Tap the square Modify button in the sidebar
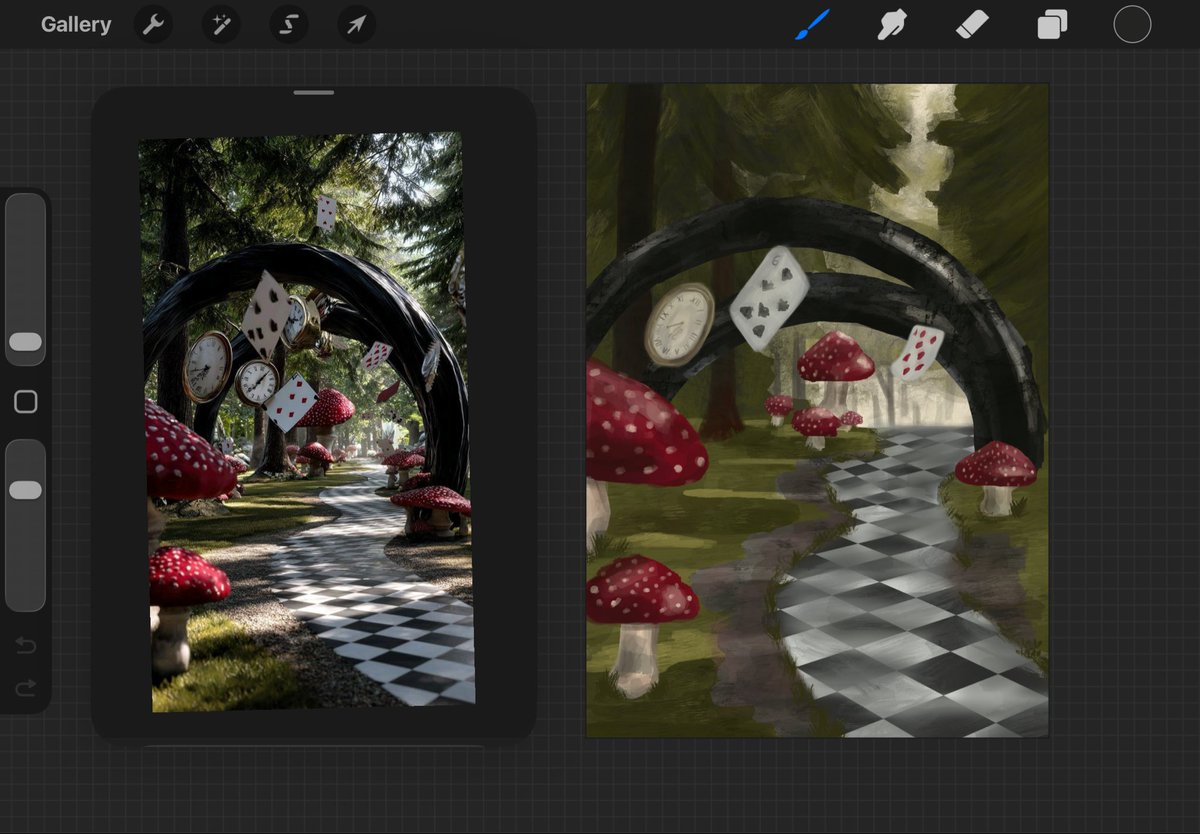The height and width of the screenshot is (834, 1200). [x=25, y=402]
